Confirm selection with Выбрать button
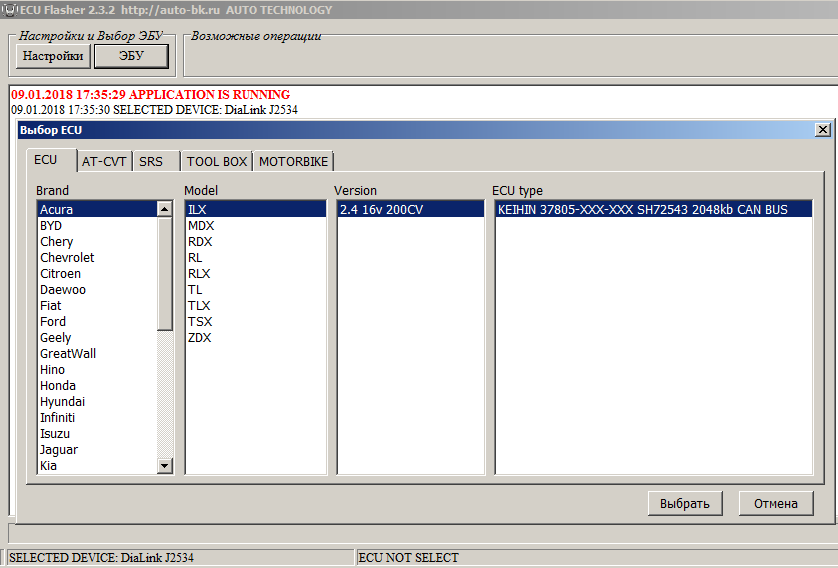838x568 pixels. pyautogui.click(x=685, y=503)
